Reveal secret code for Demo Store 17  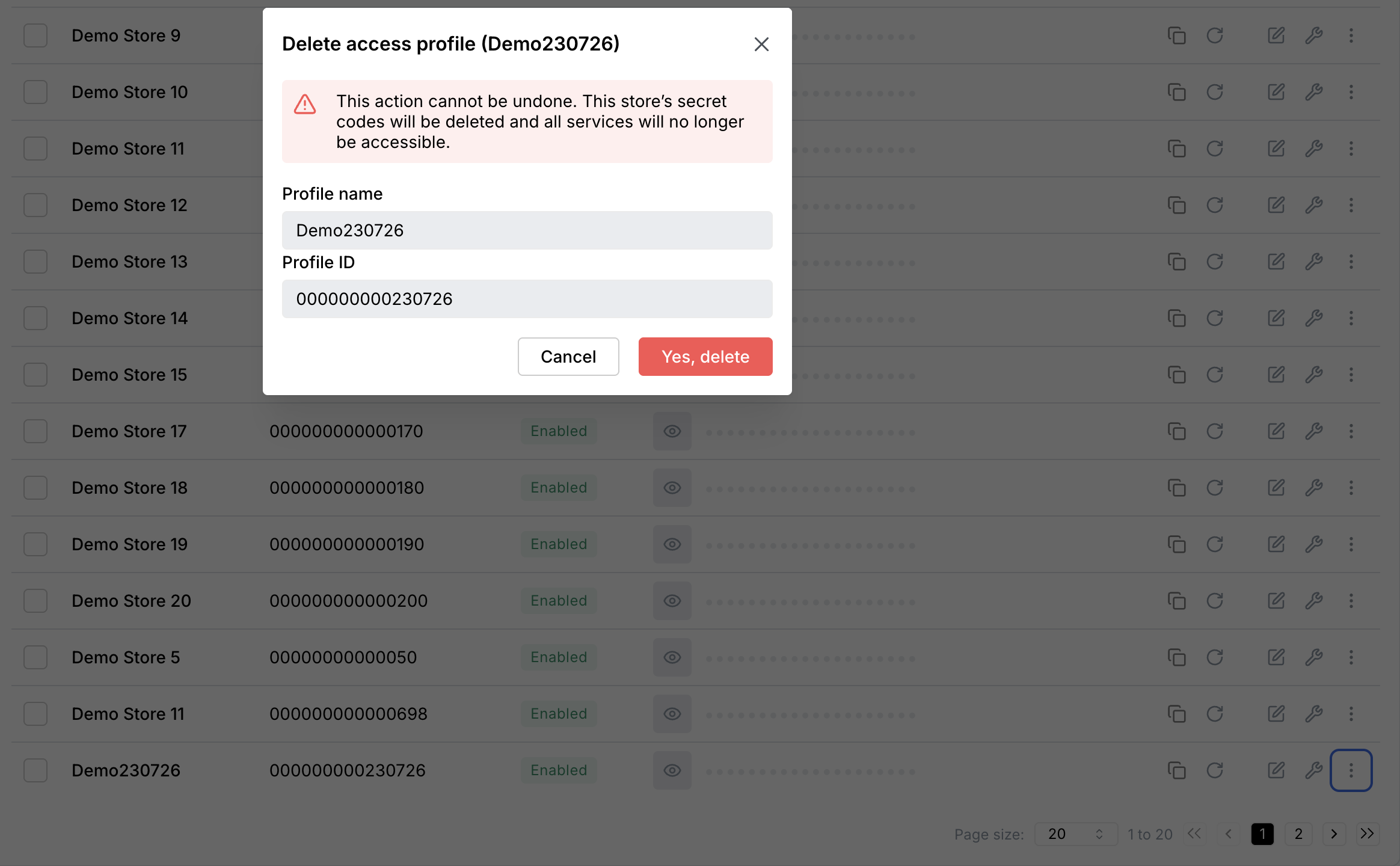[672, 431]
